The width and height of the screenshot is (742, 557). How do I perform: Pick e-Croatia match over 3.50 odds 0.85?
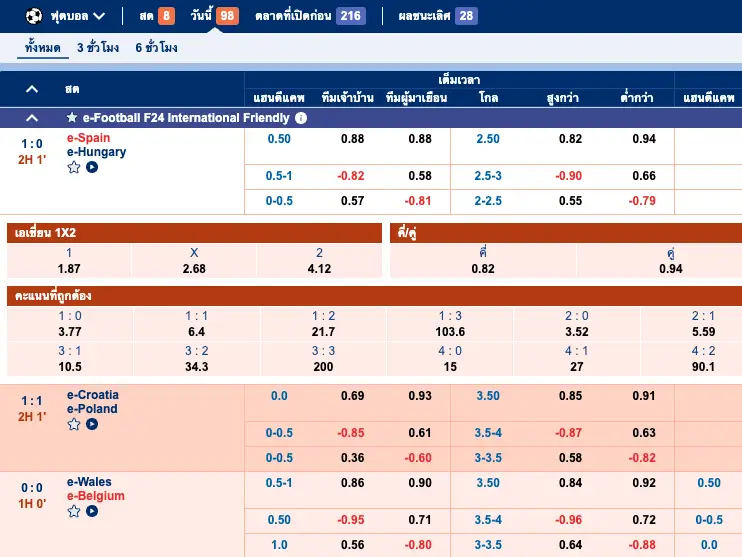[x=570, y=396]
